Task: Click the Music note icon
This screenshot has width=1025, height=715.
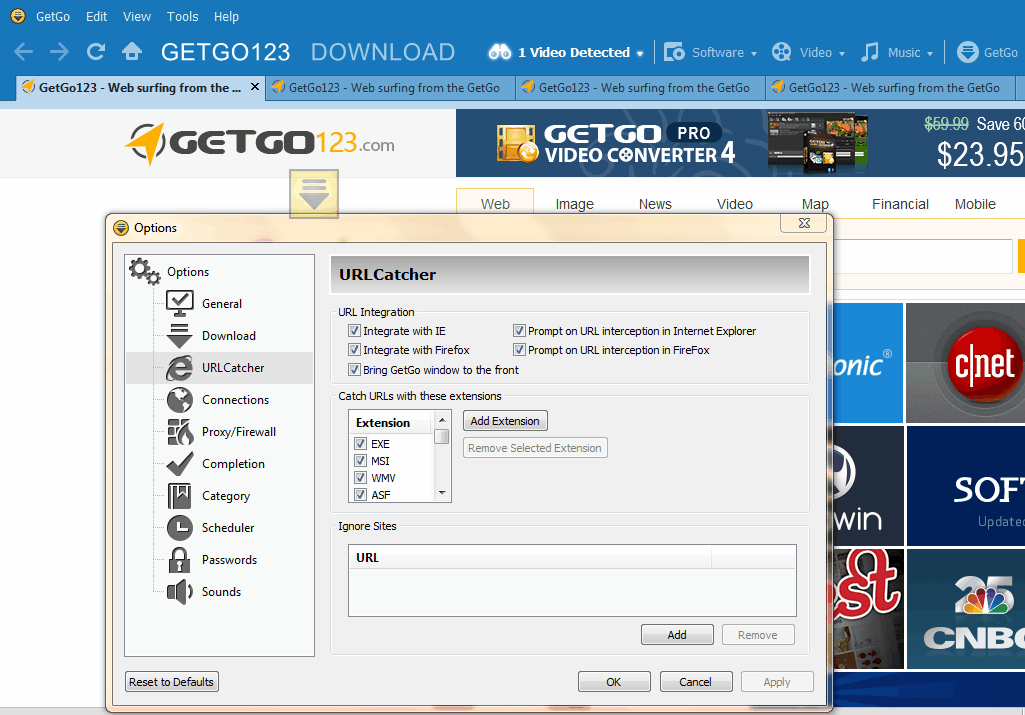Action: point(870,52)
